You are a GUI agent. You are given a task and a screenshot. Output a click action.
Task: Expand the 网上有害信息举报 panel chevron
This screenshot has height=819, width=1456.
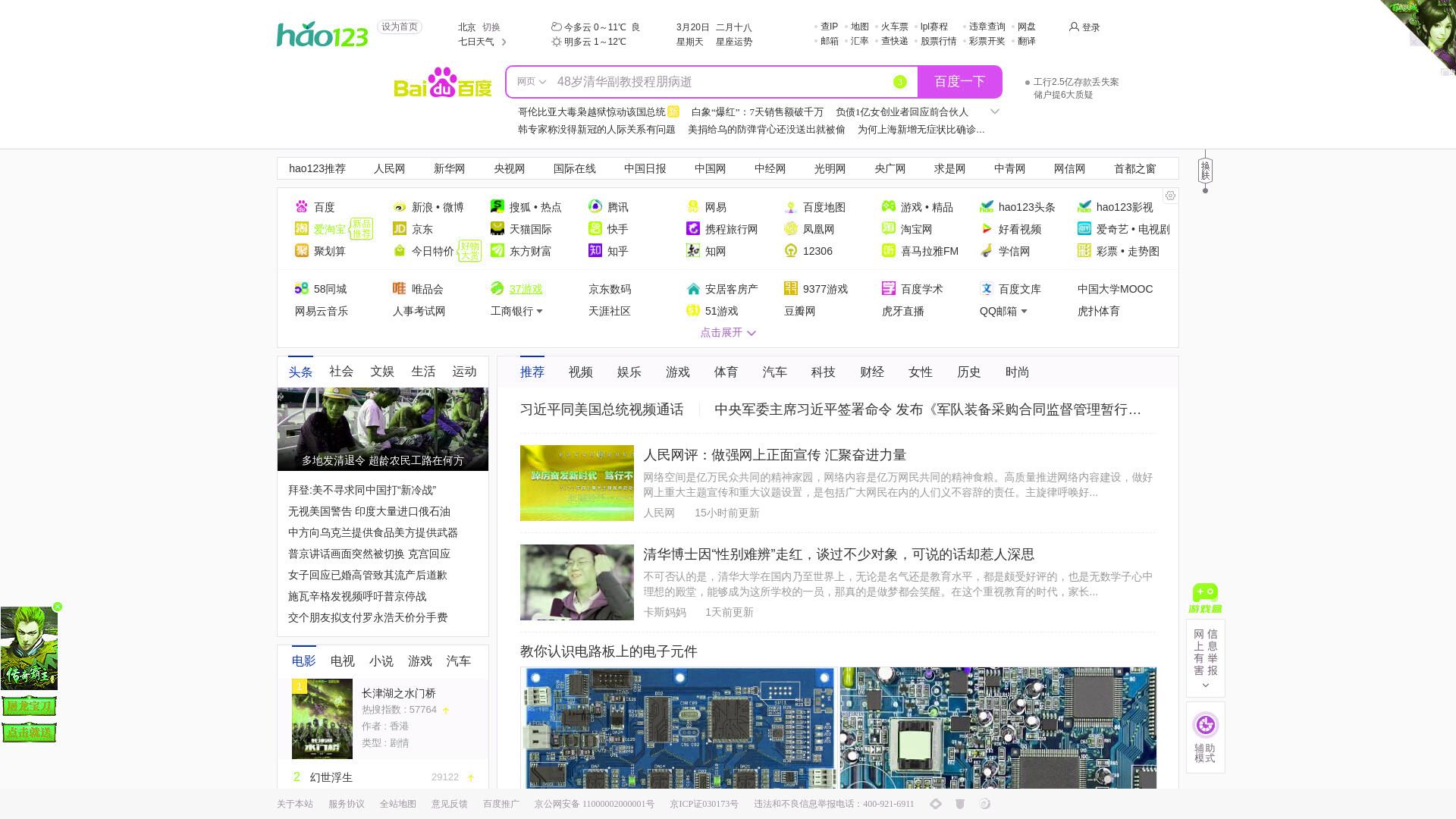coord(1206,686)
